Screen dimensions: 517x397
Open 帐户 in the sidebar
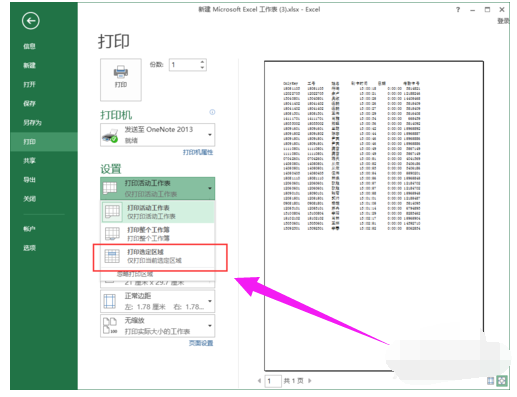tap(29, 229)
